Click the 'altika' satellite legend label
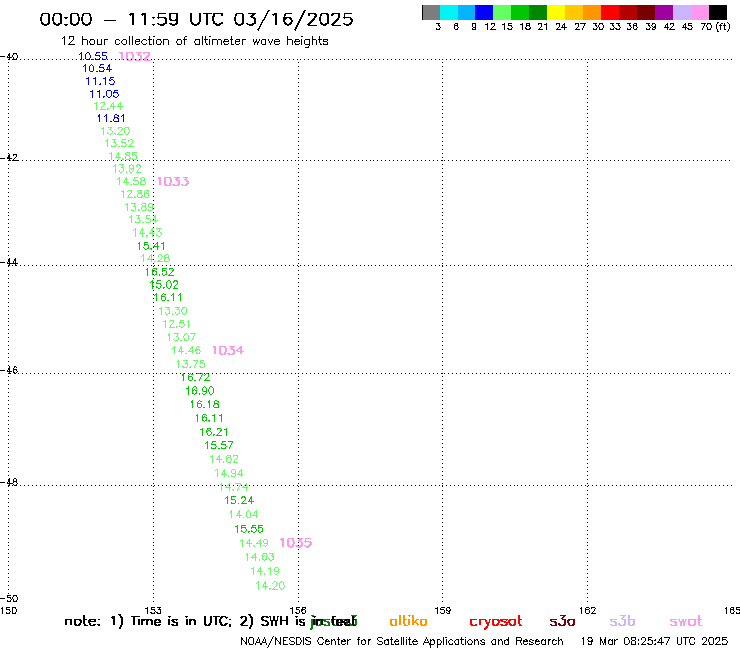The width and height of the screenshot is (740, 650). click(408, 621)
